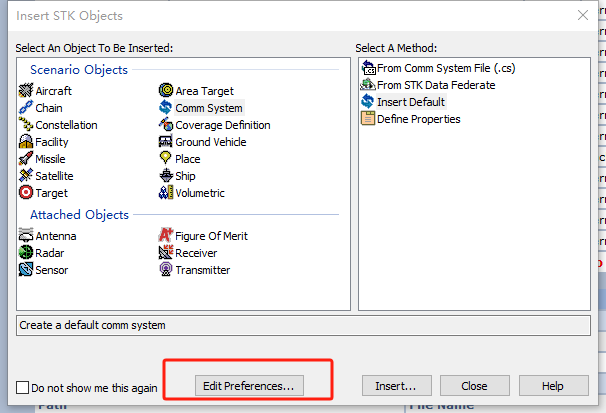Click the Insert... button
606x413 pixels.
point(397,386)
